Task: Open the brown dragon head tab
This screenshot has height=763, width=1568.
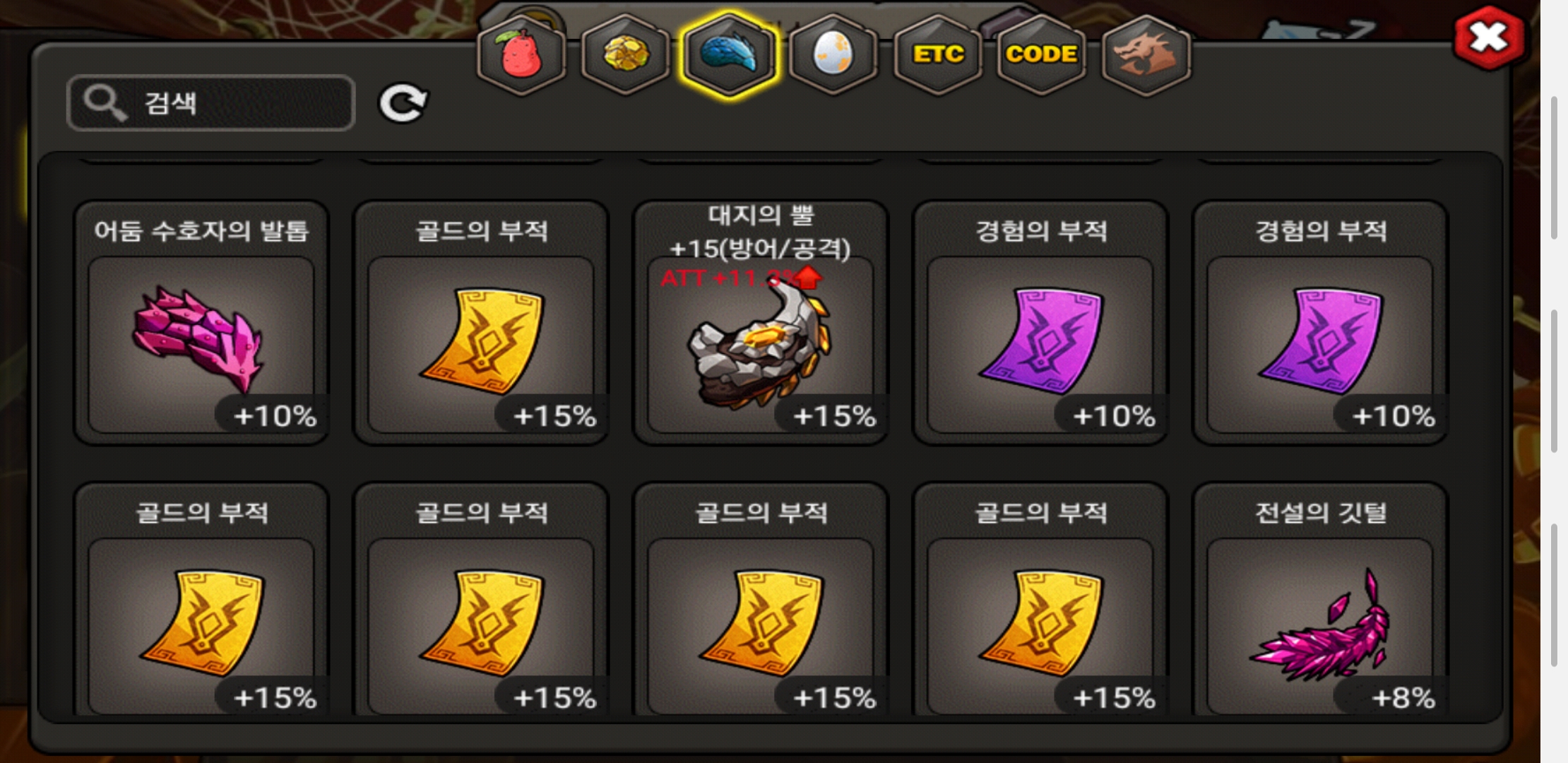Action: click(x=1146, y=54)
